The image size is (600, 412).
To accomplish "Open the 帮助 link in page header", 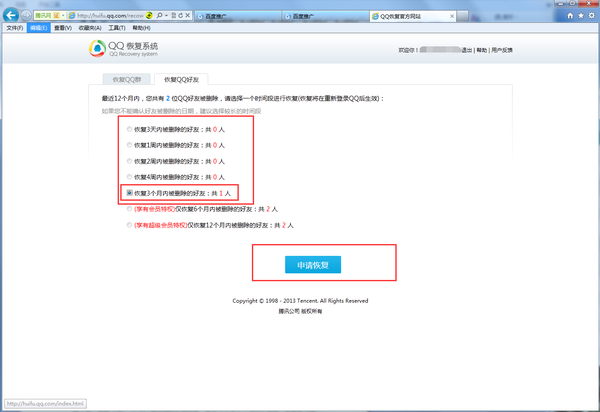I will (x=482, y=50).
